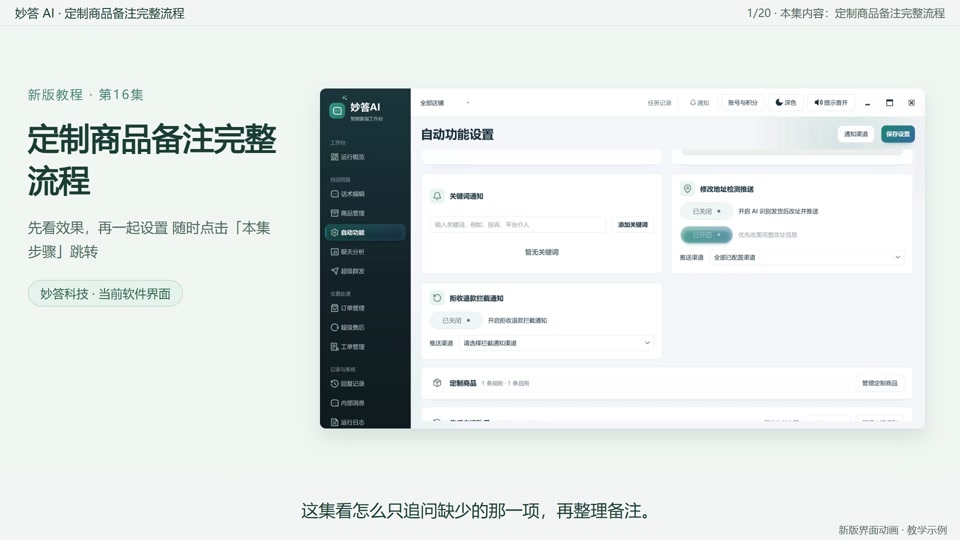Click the 1 条规则 · 1 条启用 text
The width and height of the screenshot is (960, 540).
click(505, 383)
